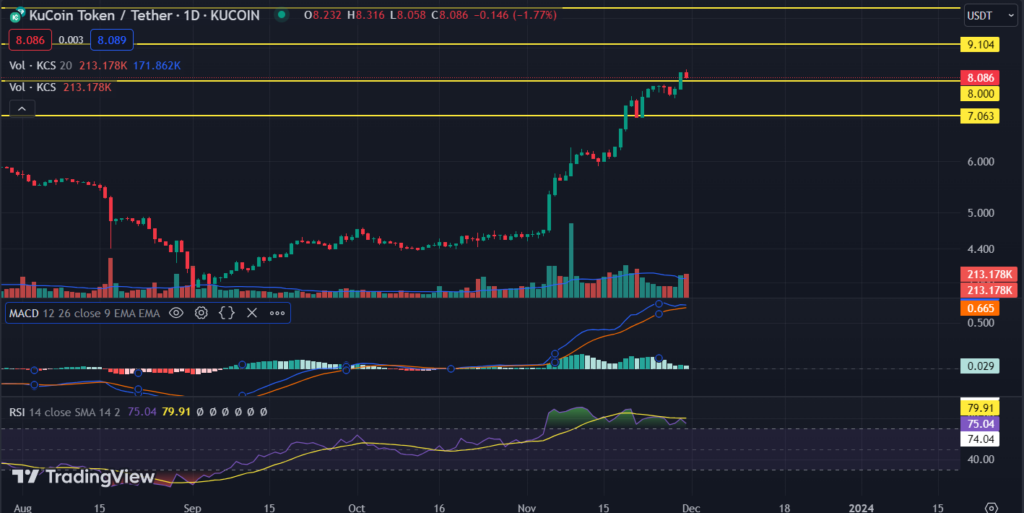
Task: Click the 6.000 price scale label
Action: [980, 162]
